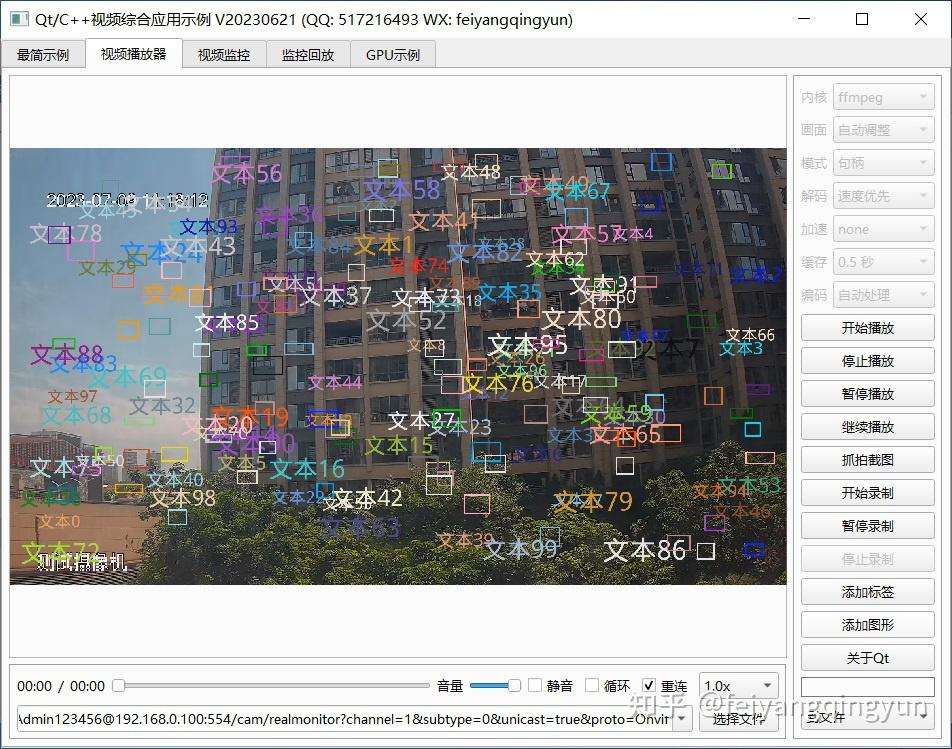The width and height of the screenshot is (952, 749).
Task: Switch to the 最简示例 tab
Action: click(x=43, y=55)
